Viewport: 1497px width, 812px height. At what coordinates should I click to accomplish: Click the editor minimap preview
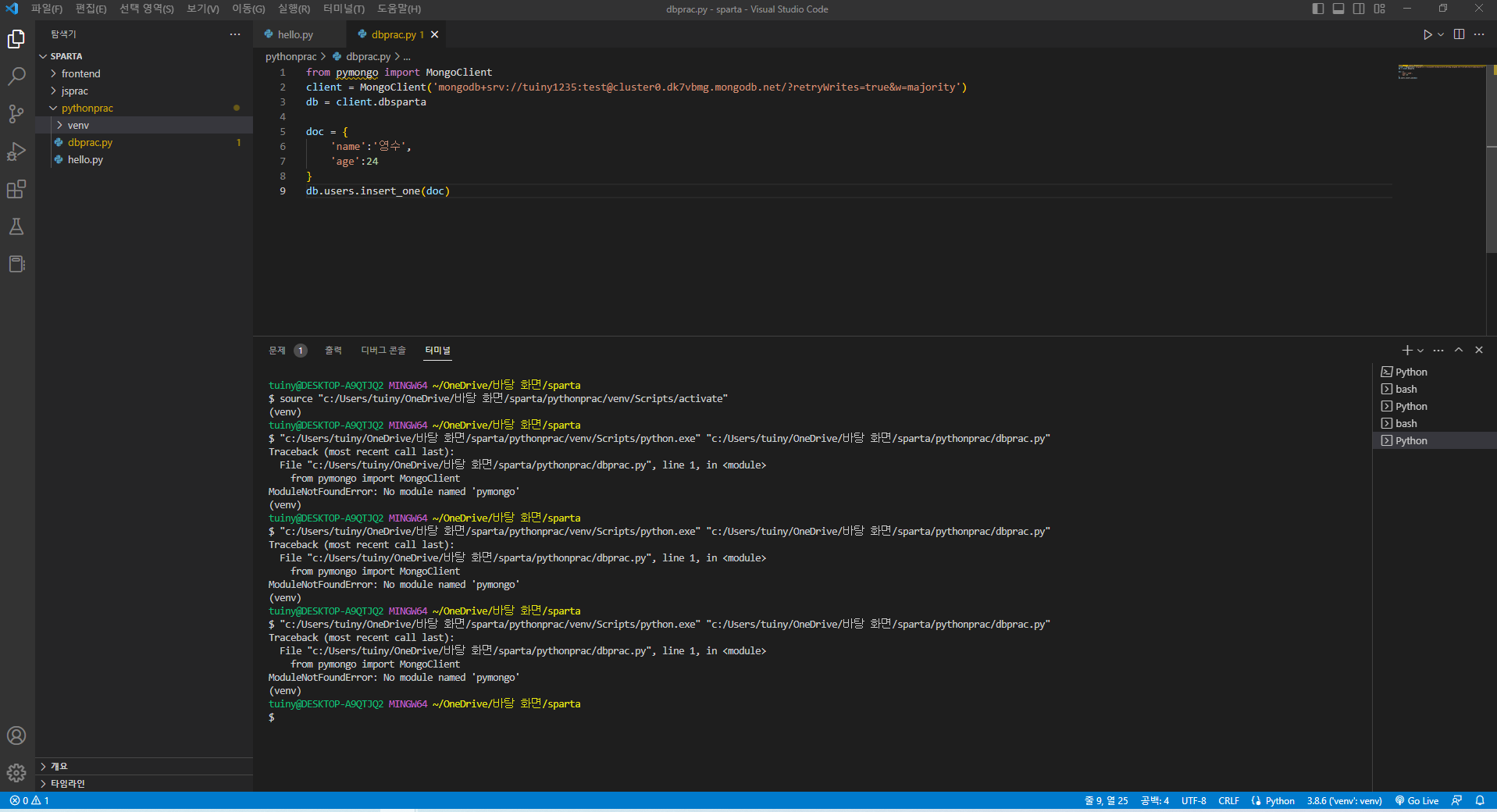pos(1441,72)
